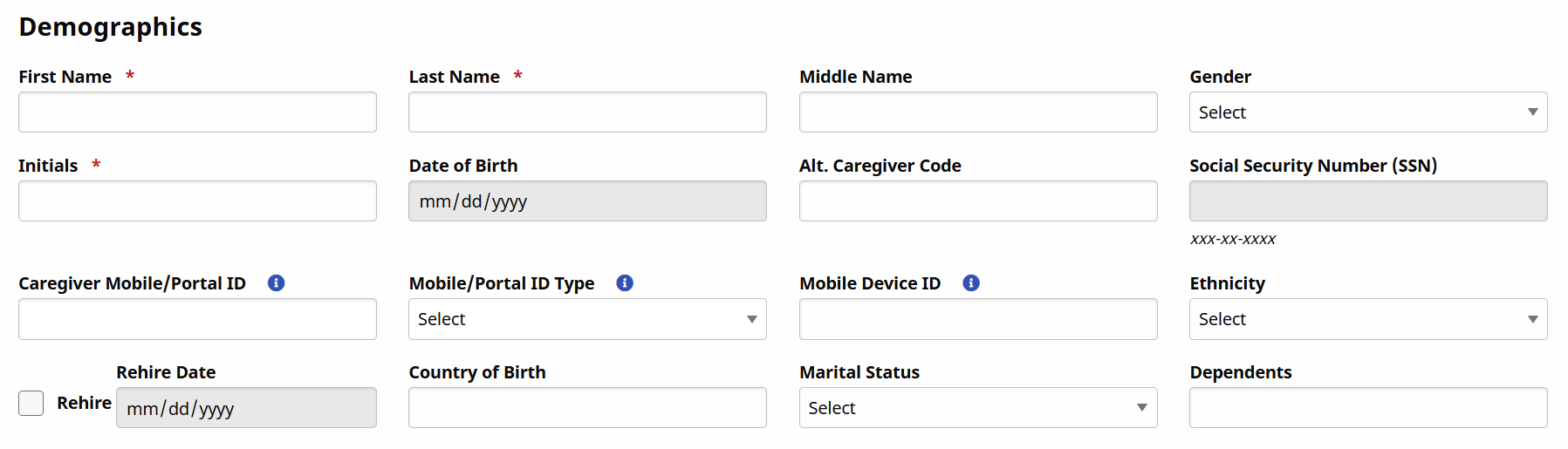This screenshot has width=1568, height=449.
Task: Focus the Alt. Caregiver Code field
Action: point(977,201)
